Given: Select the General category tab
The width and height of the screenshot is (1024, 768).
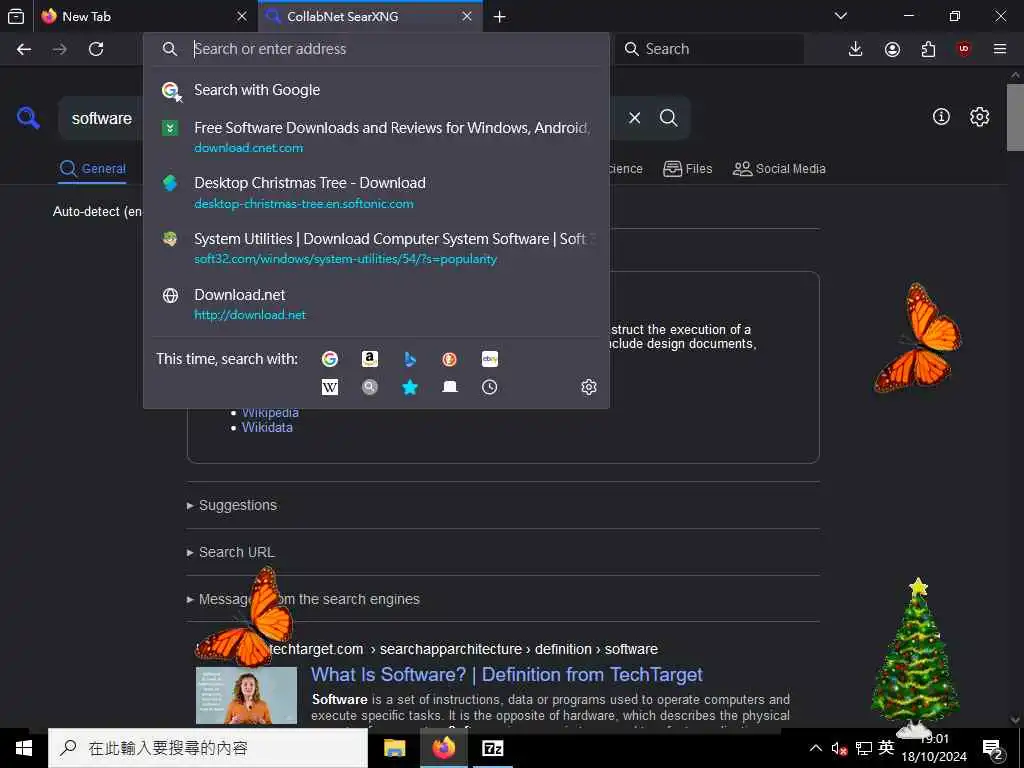Looking at the screenshot, I should point(92,169).
